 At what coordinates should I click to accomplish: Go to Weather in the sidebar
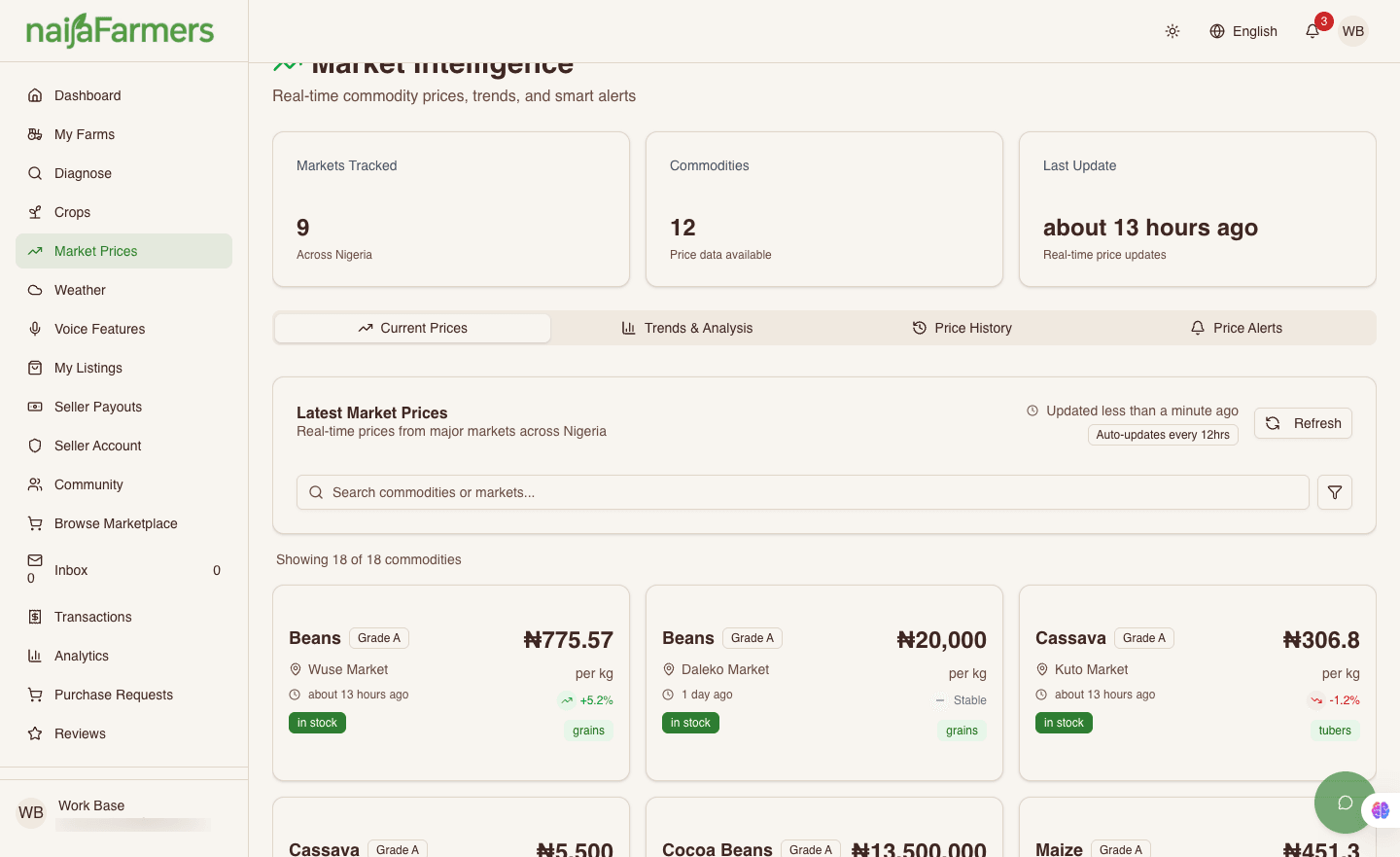(x=80, y=290)
